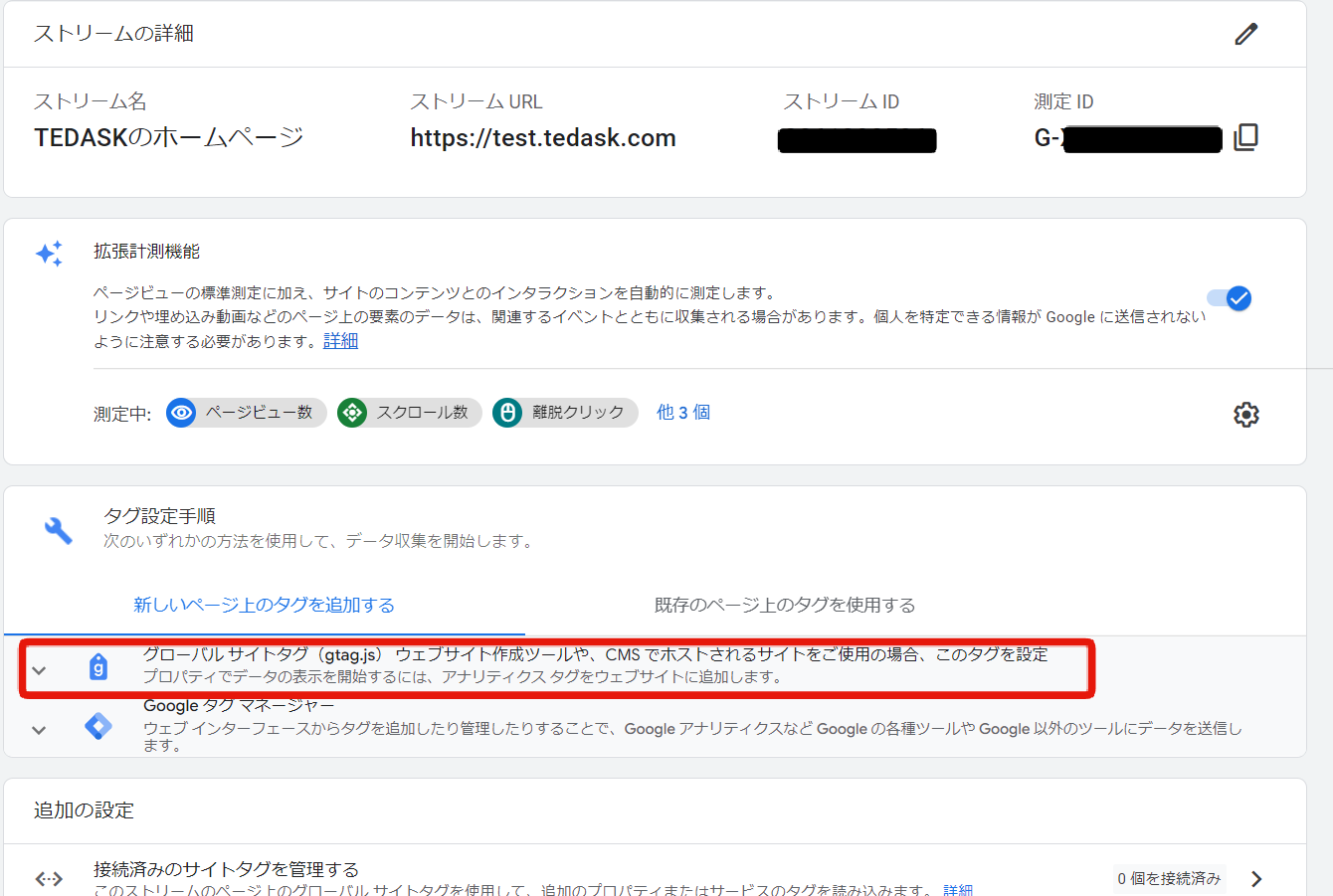Image resolution: width=1333 pixels, height=896 pixels.
Task: Click the sparkle icon beside 拡張計測機能
Action: 50,254
